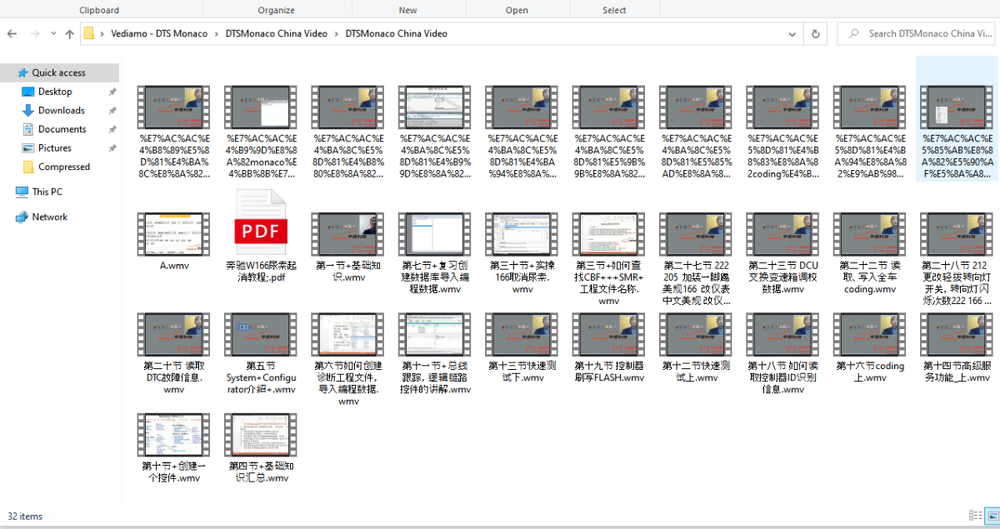Viewport: 1000px width, 529px height.
Task: Select the Network location
Action: coord(49,216)
